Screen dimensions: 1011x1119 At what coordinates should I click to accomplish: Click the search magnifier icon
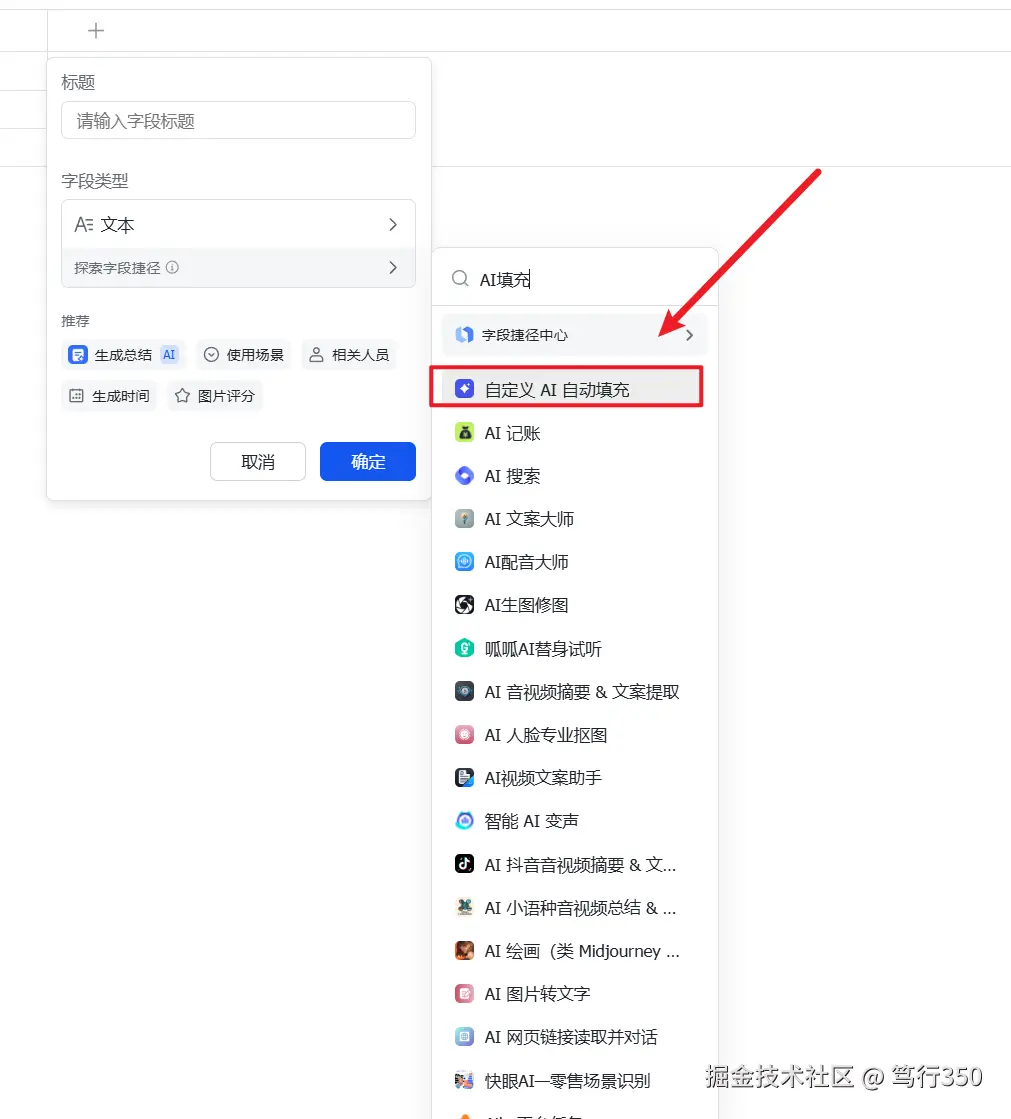pyautogui.click(x=460, y=278)
